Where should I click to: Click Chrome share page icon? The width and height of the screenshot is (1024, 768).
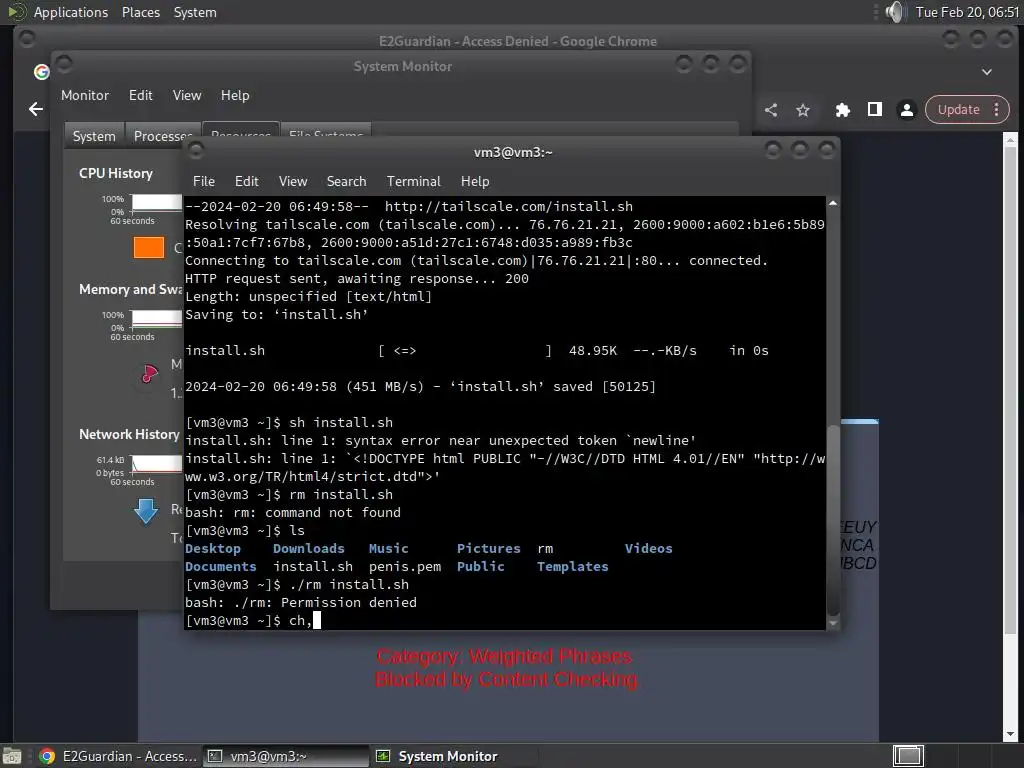click(x=771, y=110)
